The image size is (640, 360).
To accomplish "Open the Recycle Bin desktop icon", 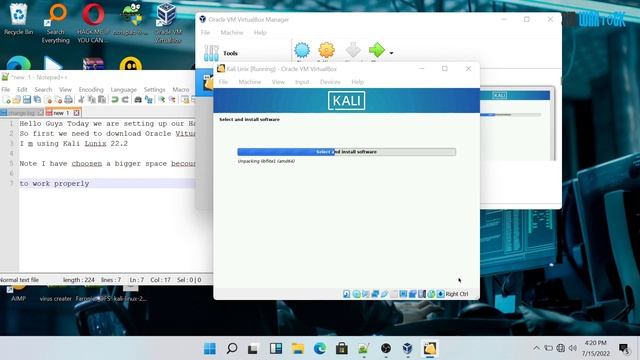I will click(18, 20).
